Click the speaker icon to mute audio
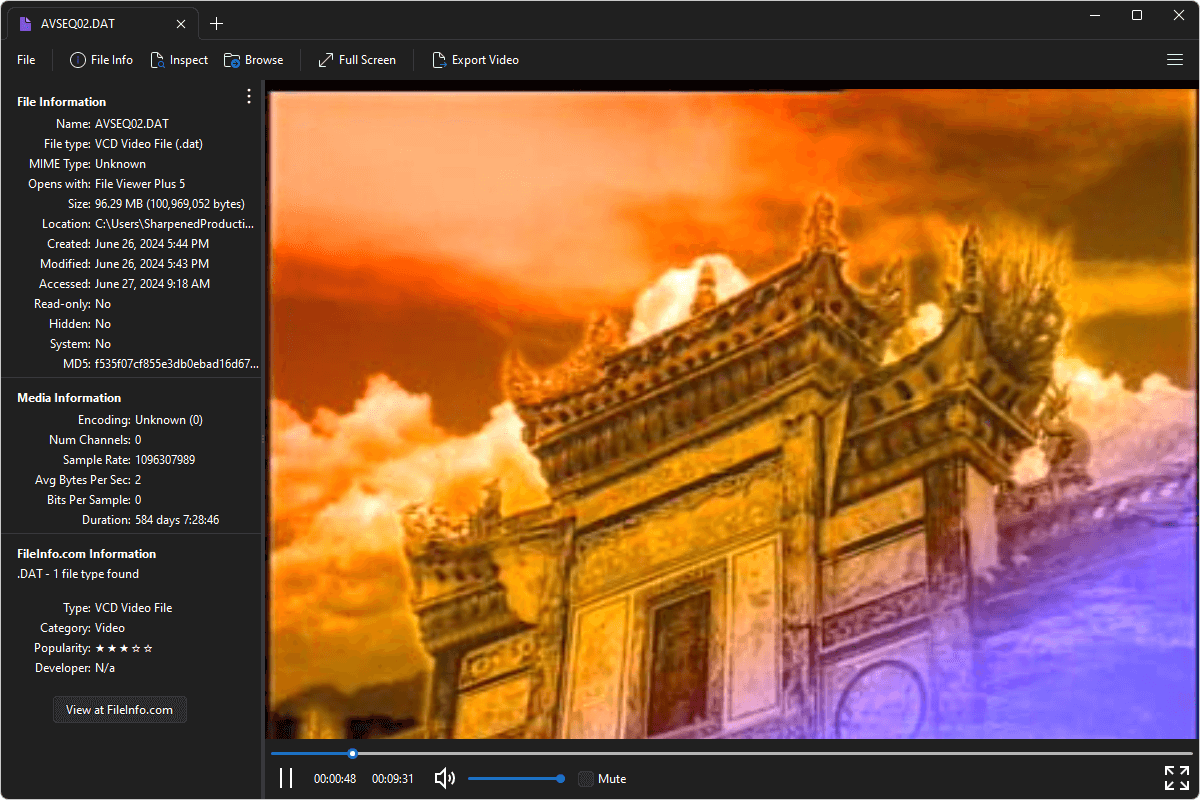 (x=443, y=778)
